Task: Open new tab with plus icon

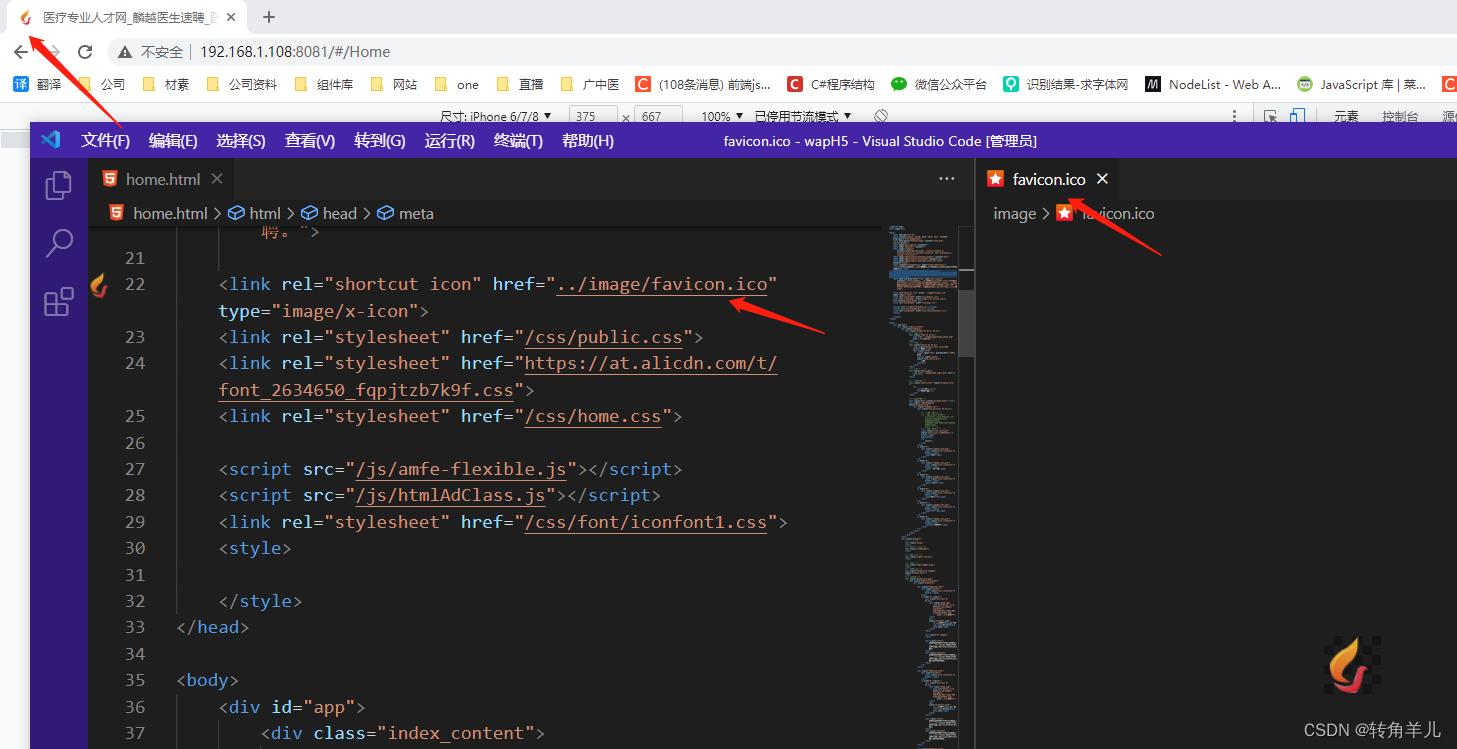Action: (x=269, y=17)
